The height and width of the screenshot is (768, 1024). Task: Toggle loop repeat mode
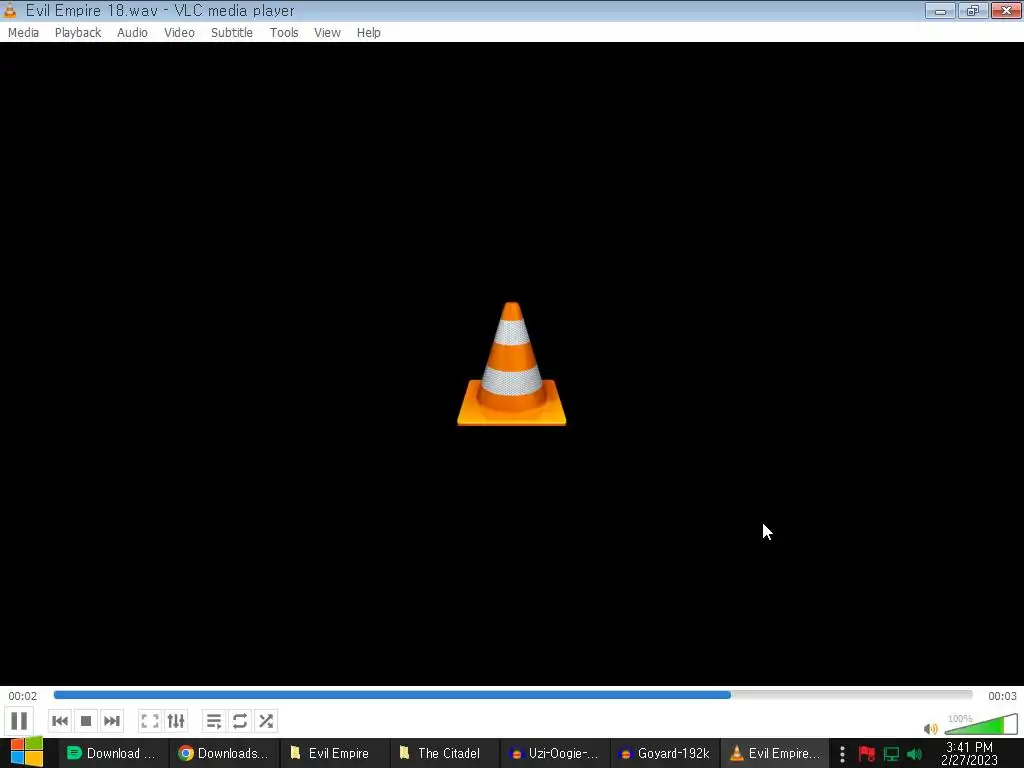[x=240, y=721]
